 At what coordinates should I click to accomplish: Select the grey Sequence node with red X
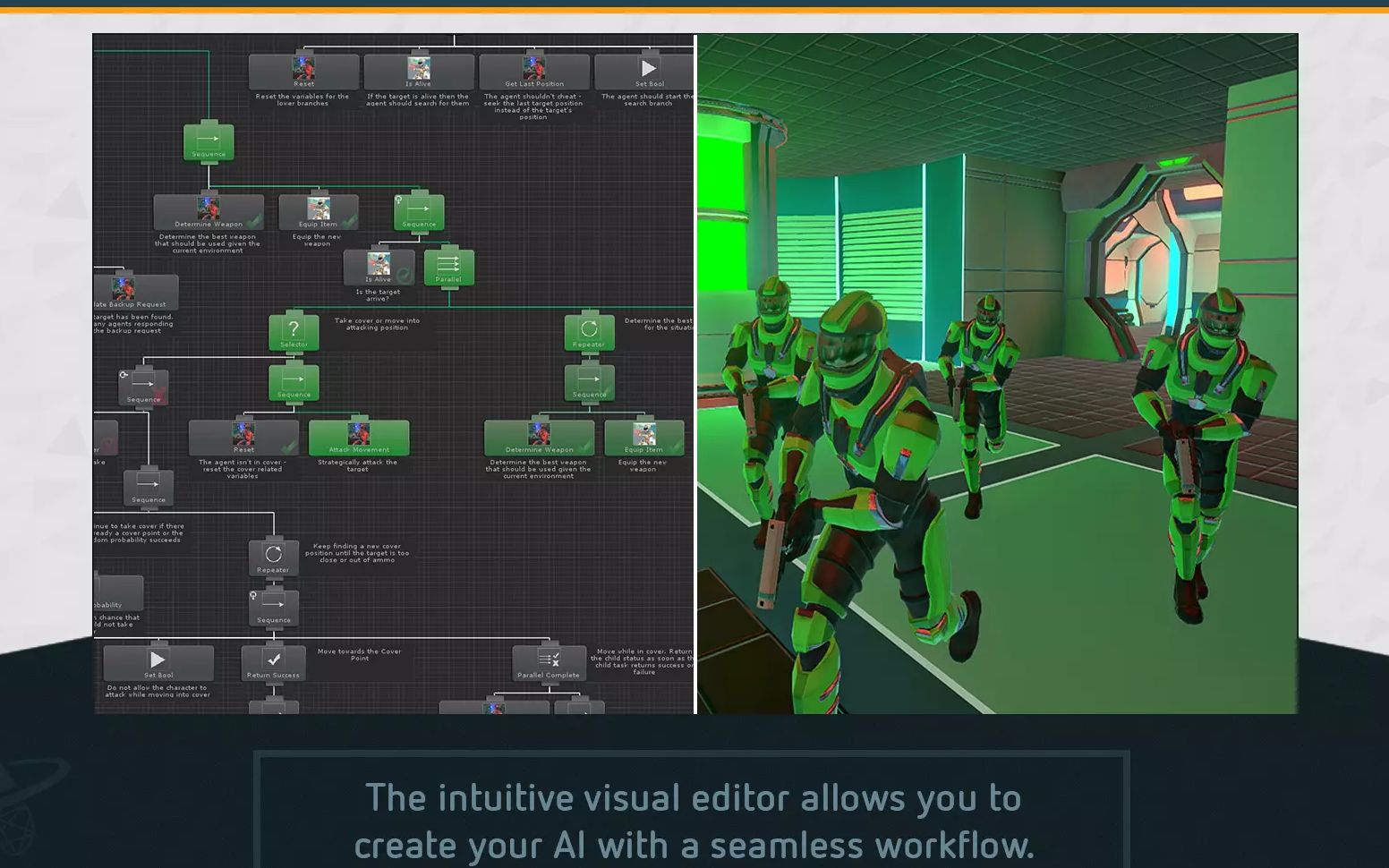coord(143,387)
